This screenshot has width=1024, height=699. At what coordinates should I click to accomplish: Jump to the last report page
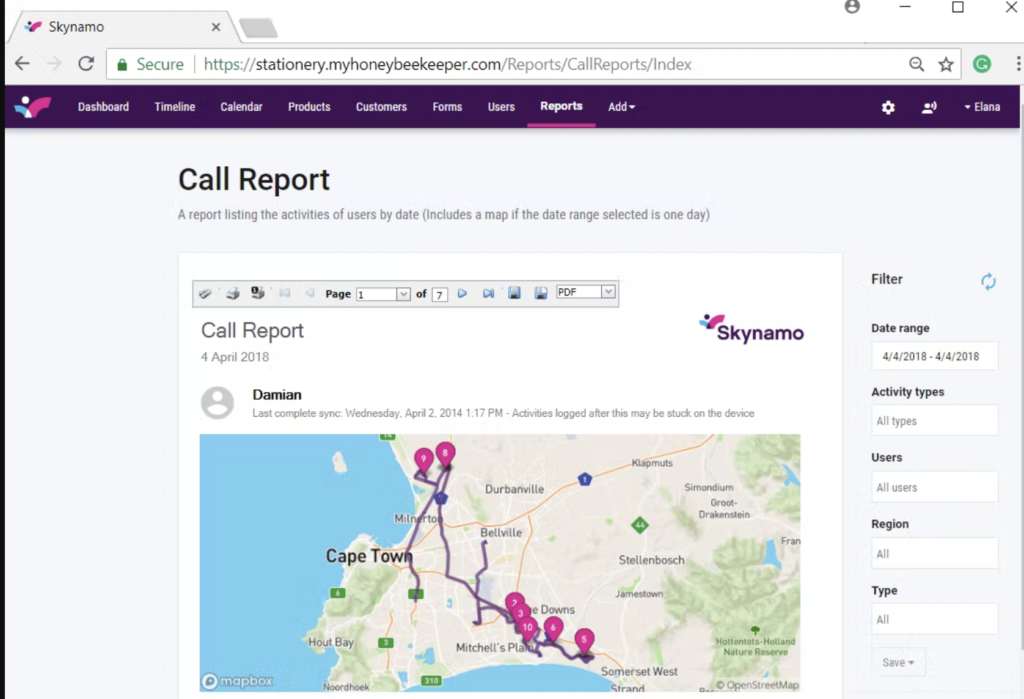pyautogui.click(x=488, y=293)
